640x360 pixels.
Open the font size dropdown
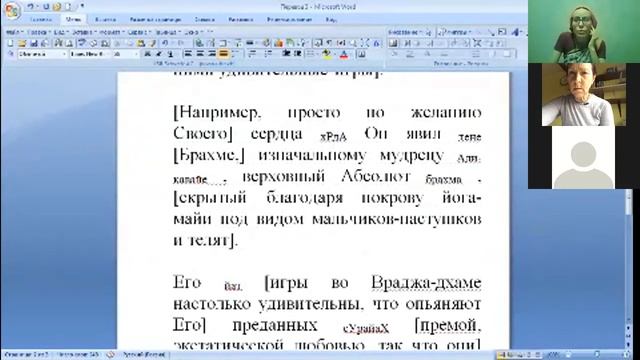136,54
